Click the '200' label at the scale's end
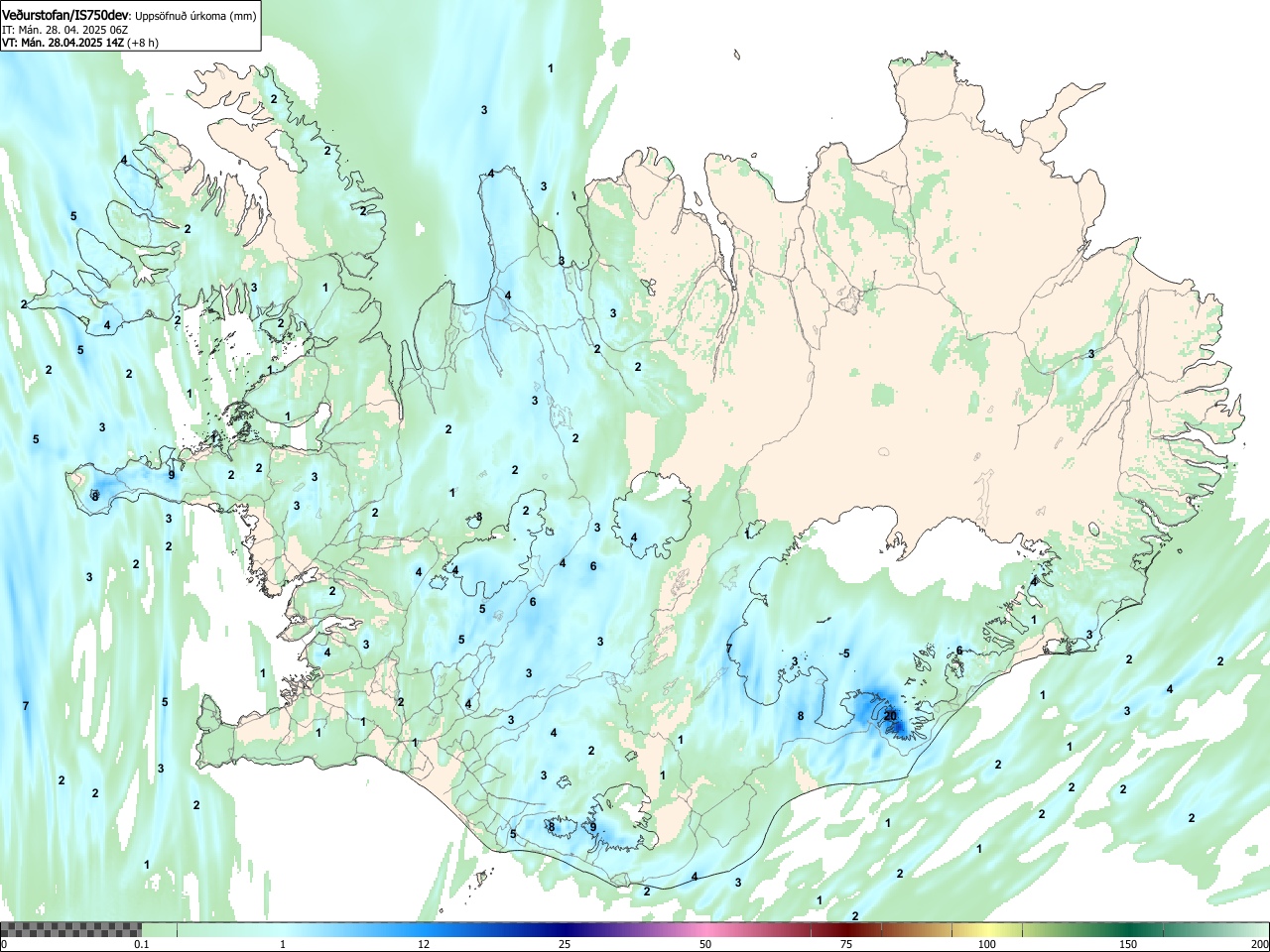The height and width of the screenshot is (952, 1270). 1259,944
